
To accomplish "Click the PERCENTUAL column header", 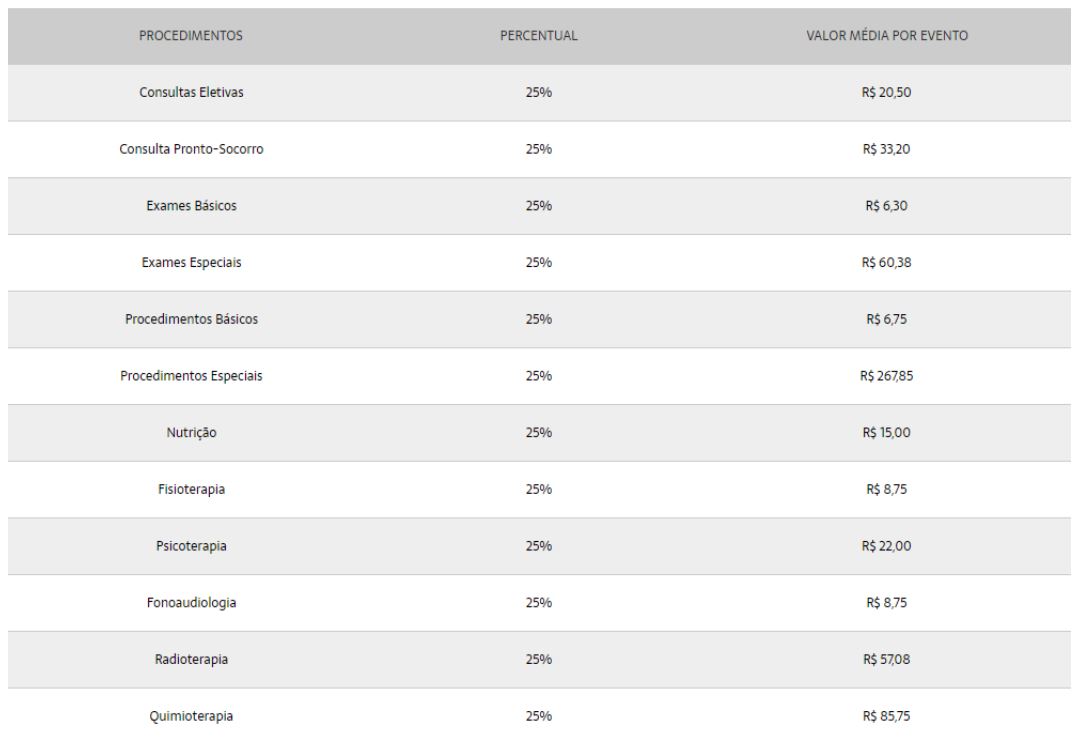I will pyautogui.click(x=539, y=37).
